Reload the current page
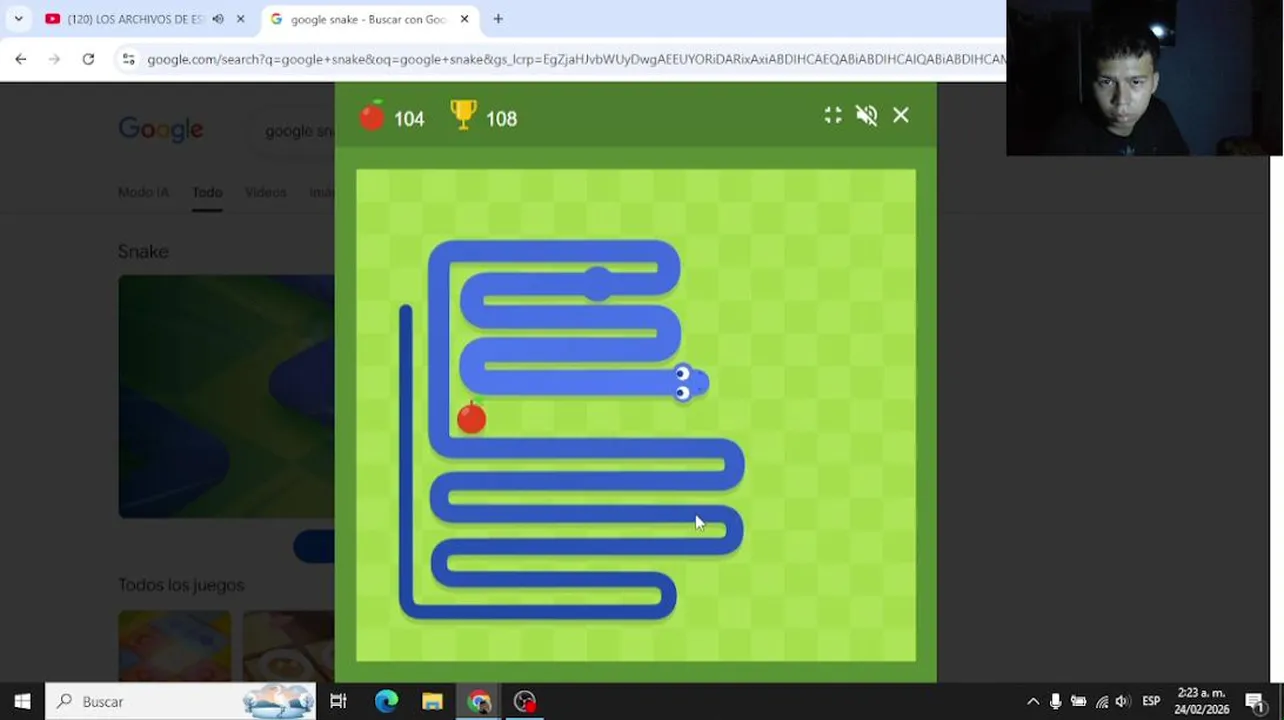The width and height of the screenshot is (1284, 720). point(88,59)
